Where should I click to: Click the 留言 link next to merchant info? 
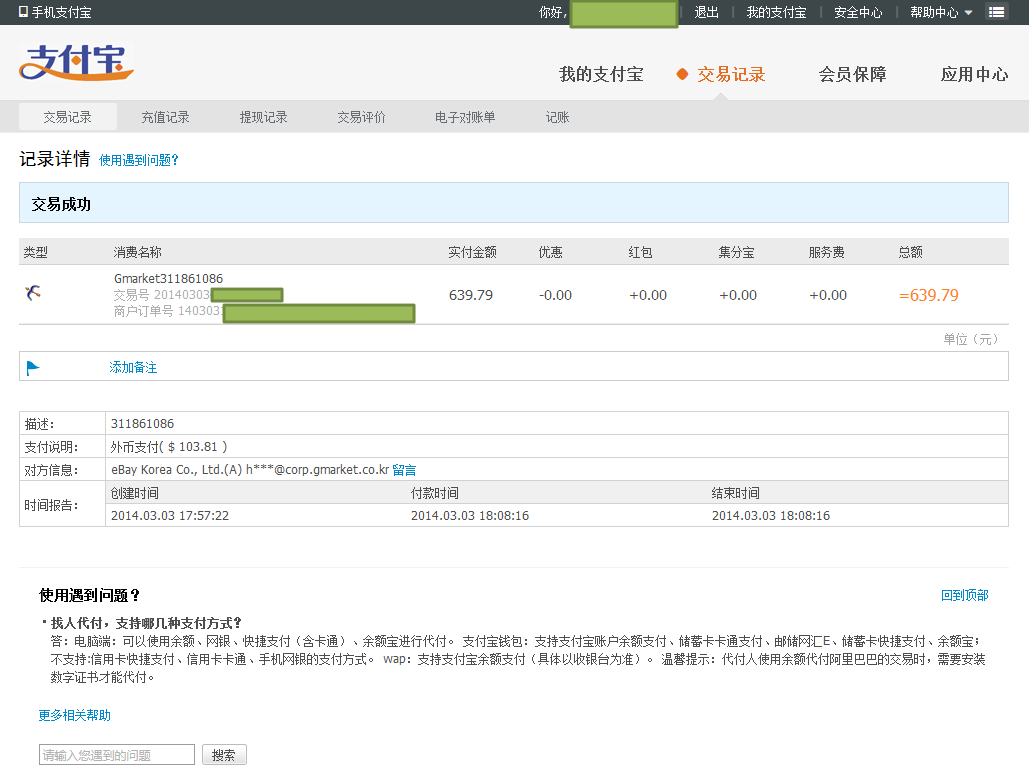(x=404, y=470)
